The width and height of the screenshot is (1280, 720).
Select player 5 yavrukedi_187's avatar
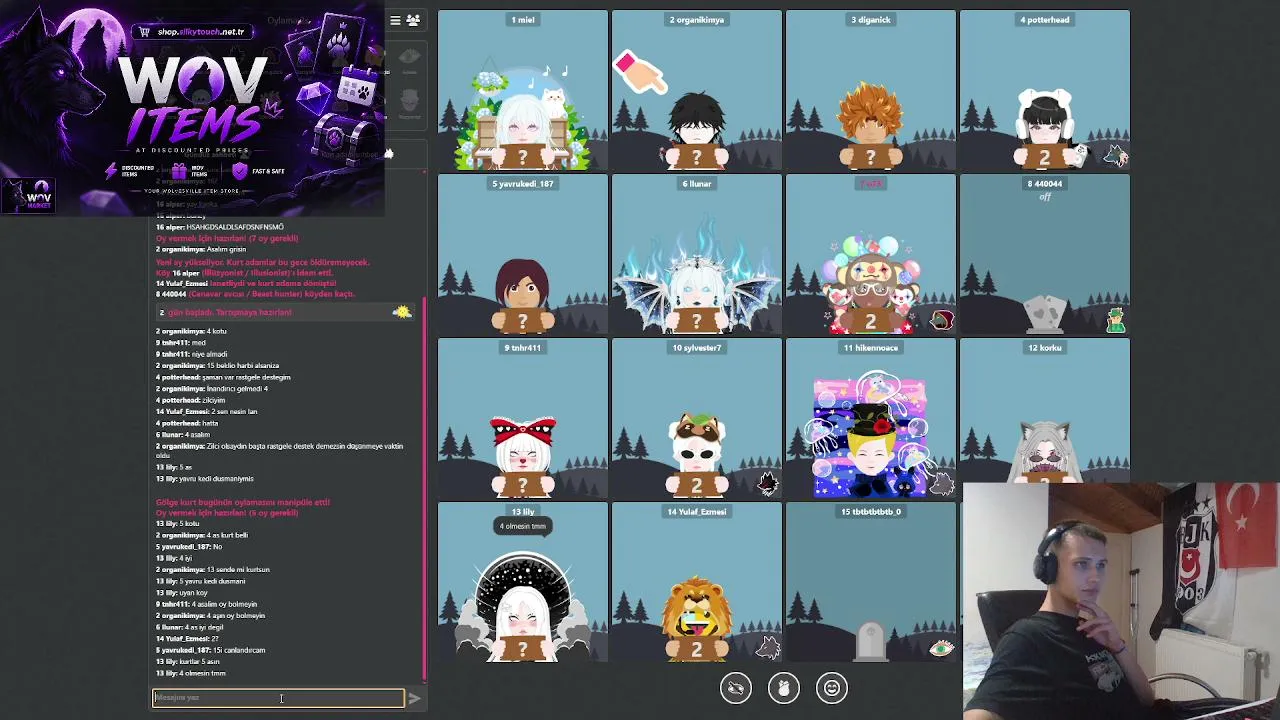(x=523, y=294)
